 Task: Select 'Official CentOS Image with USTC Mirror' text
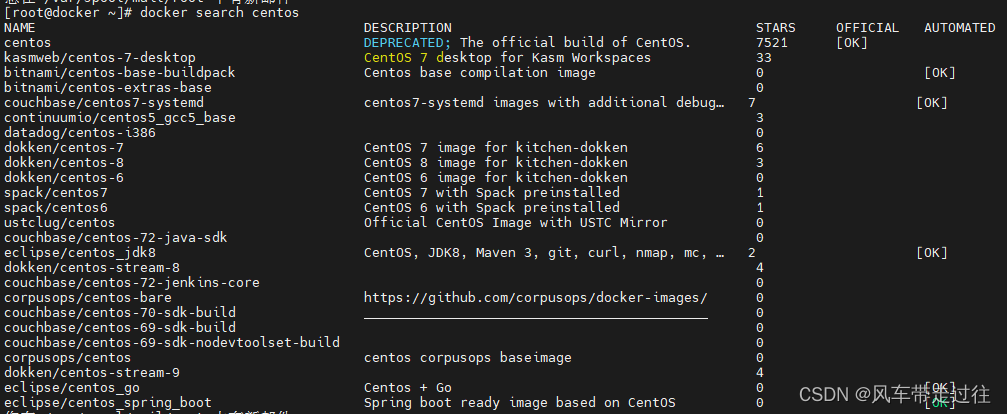tap(516, 223)
